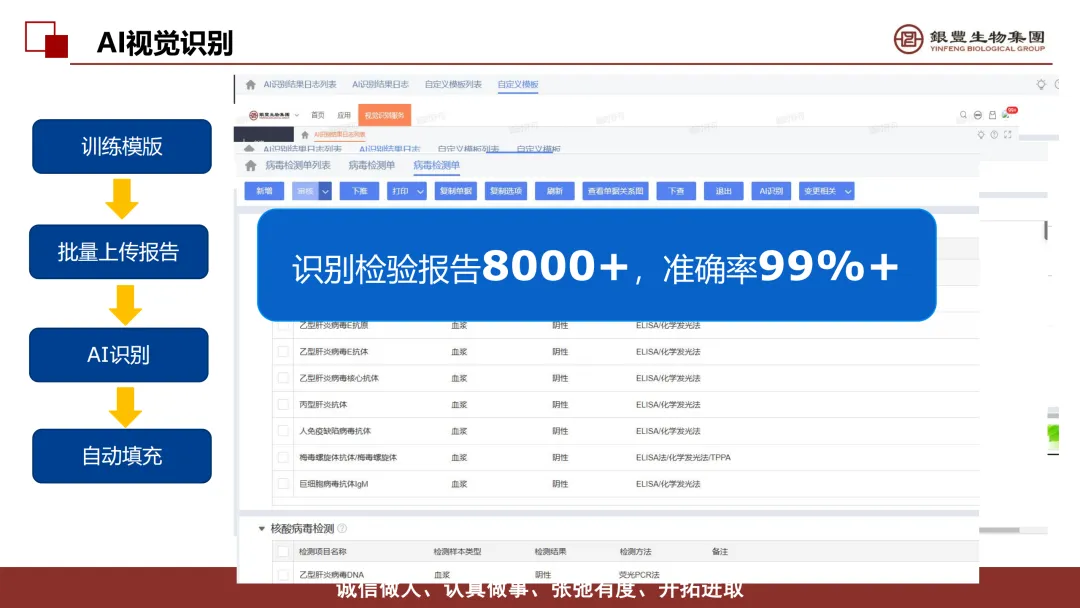Click the icon just left of the 99+ badge

[993, 115]
